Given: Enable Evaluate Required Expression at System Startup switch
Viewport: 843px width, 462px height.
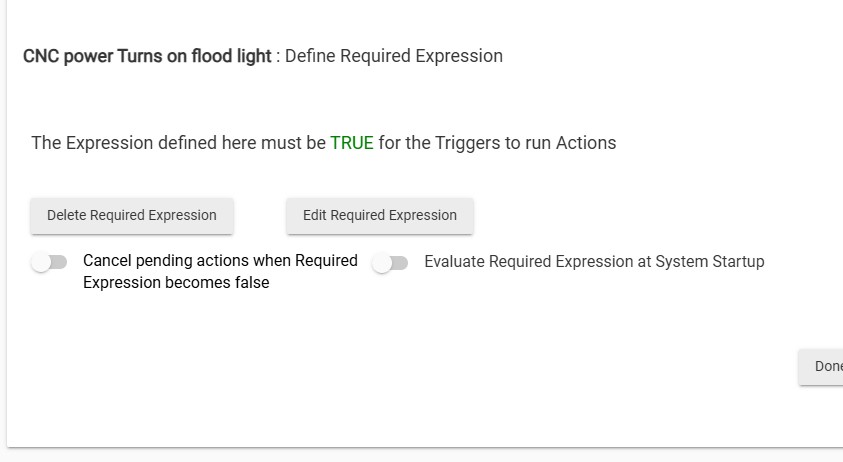Looking at the screenshot, I should [x=390, y=263].
